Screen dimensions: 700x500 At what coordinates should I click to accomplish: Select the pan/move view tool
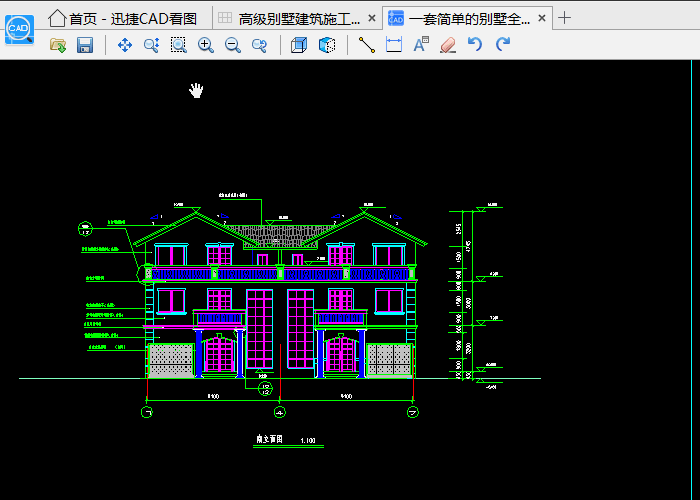125,45
